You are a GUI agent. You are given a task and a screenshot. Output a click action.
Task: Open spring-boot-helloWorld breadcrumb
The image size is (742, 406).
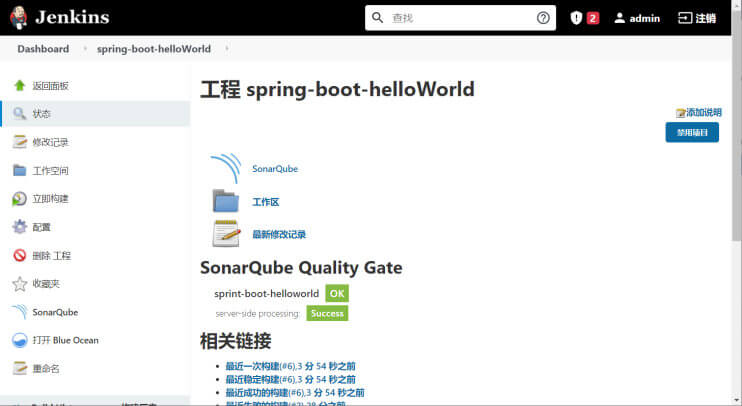[x=154, y=49]
